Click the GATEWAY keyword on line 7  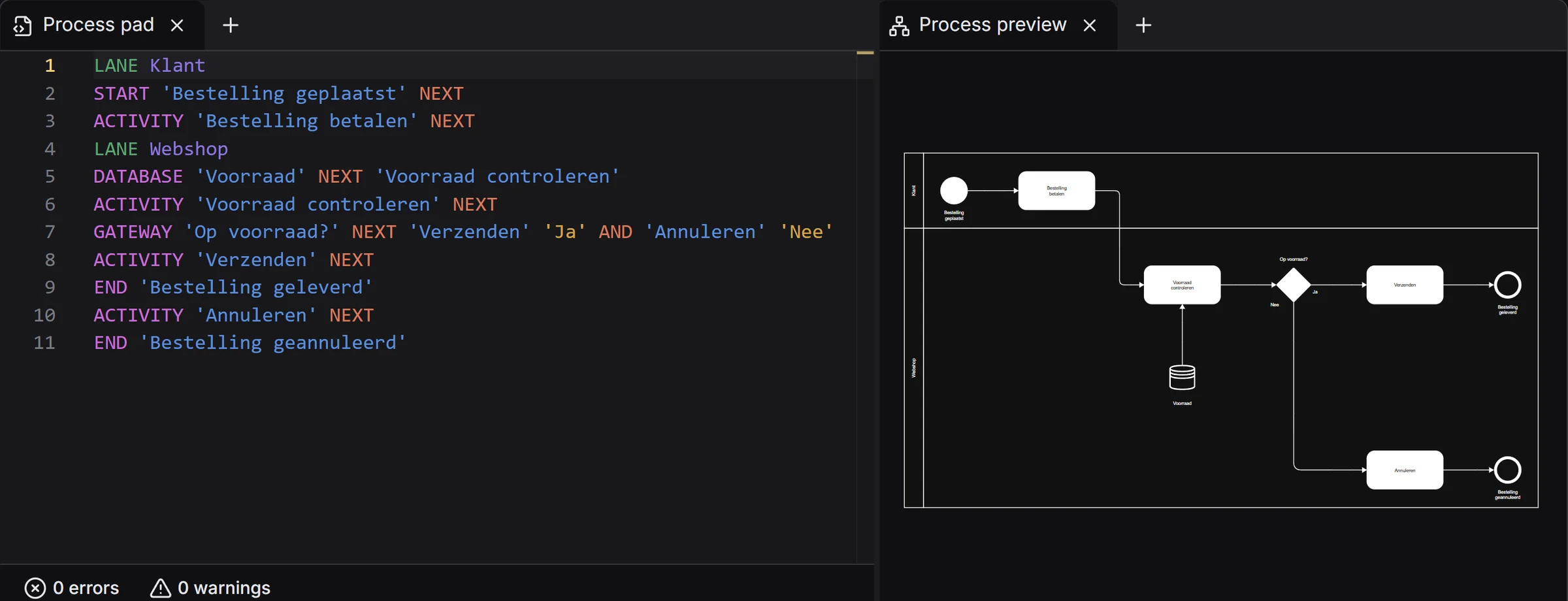[133, 232]
